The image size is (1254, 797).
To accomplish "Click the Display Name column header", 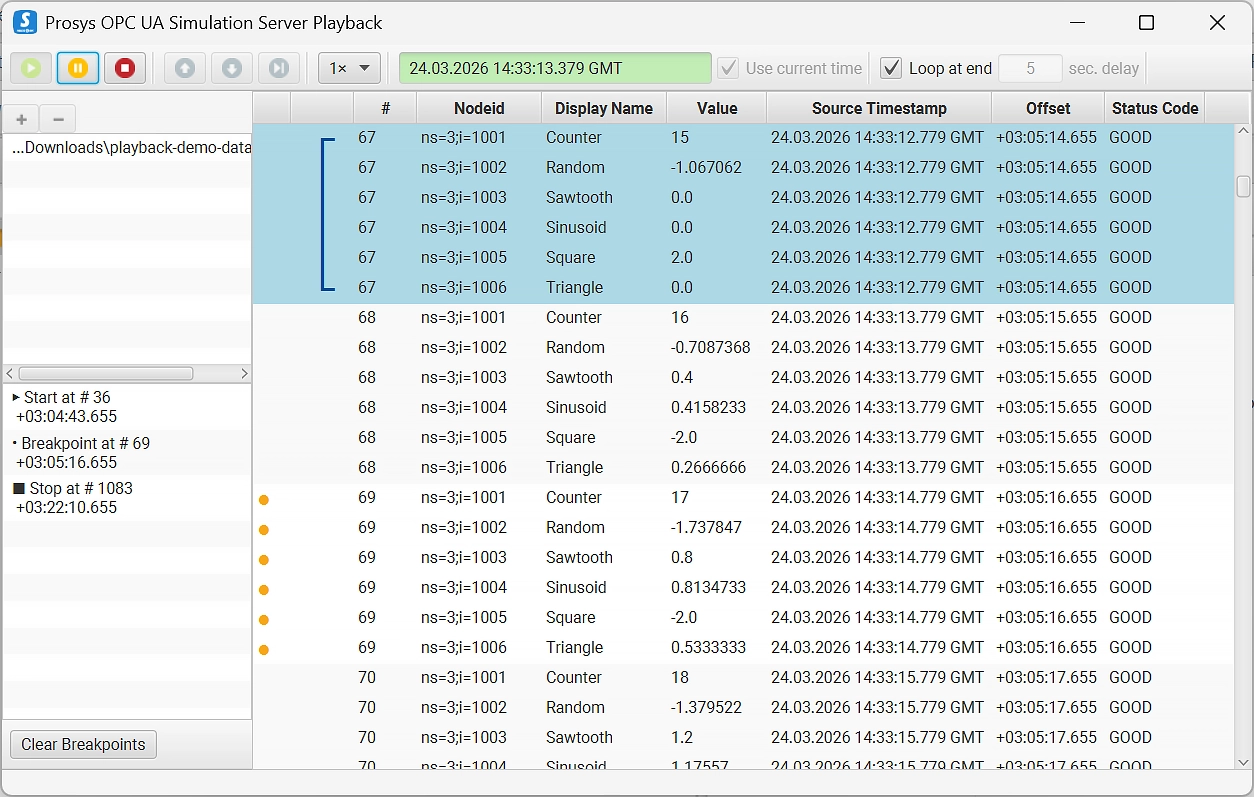I will click(x=603, y=108).
